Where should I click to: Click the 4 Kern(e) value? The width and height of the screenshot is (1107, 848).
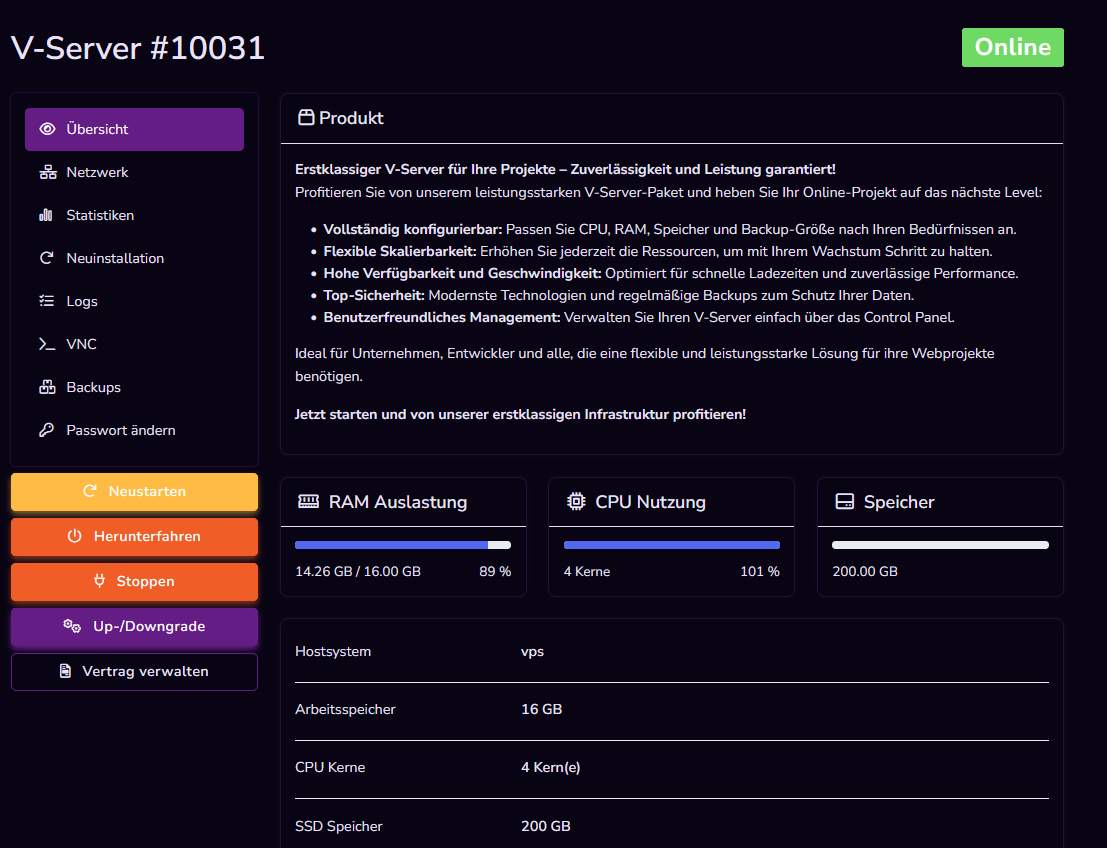pyautogui.click(x=551, y=767)
